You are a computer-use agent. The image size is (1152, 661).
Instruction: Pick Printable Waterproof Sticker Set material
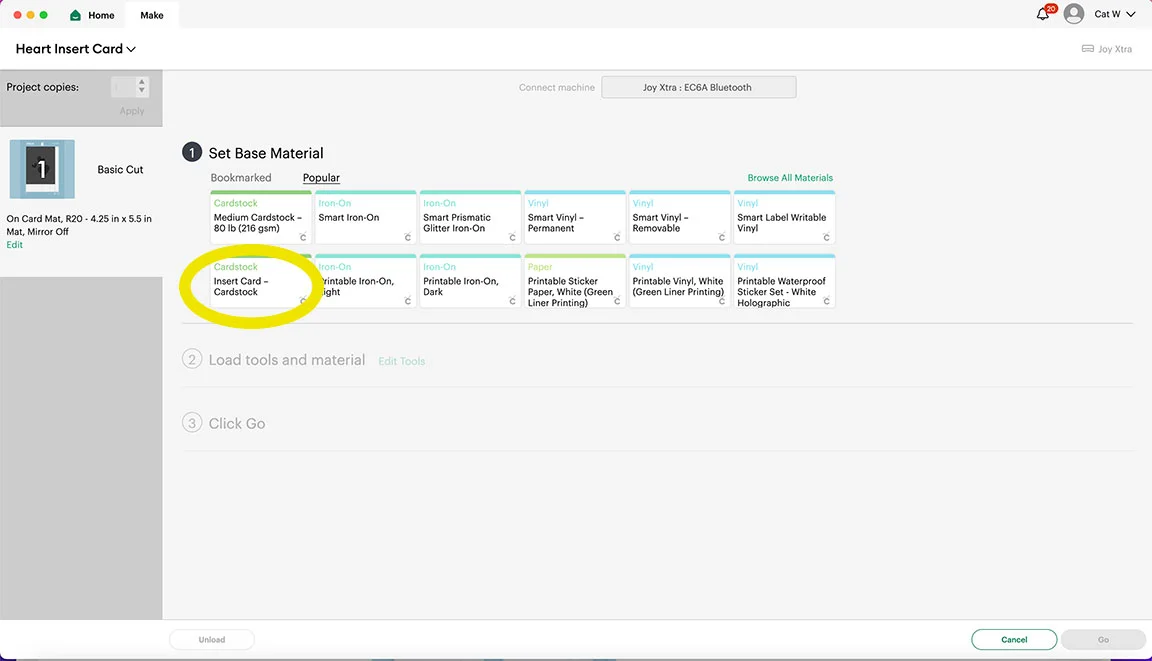785,281
